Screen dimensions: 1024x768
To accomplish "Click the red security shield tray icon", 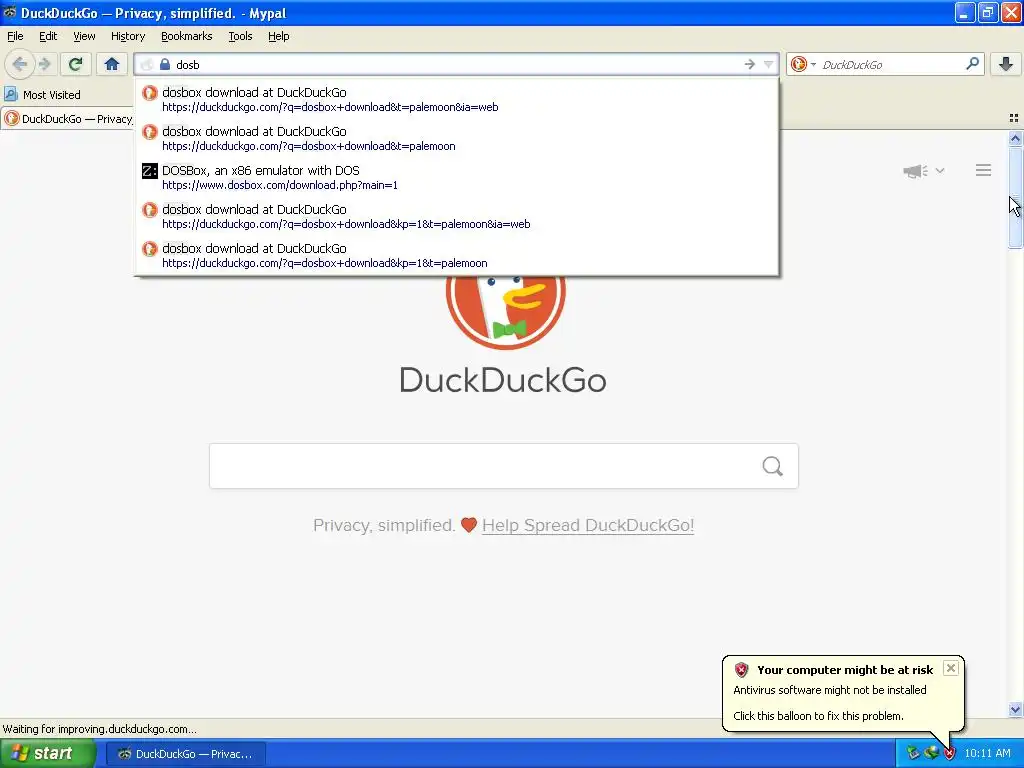I will (x=950, y=753).
